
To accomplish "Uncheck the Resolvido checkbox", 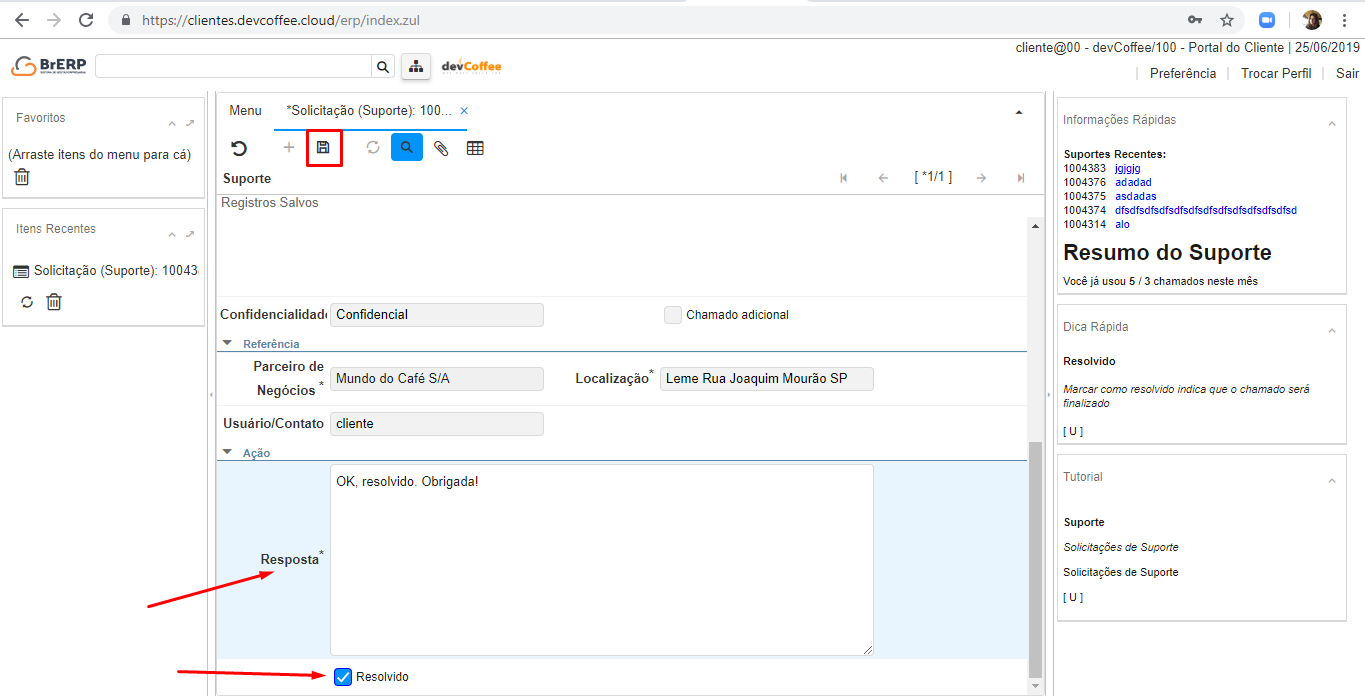I will tap(343, 677).
